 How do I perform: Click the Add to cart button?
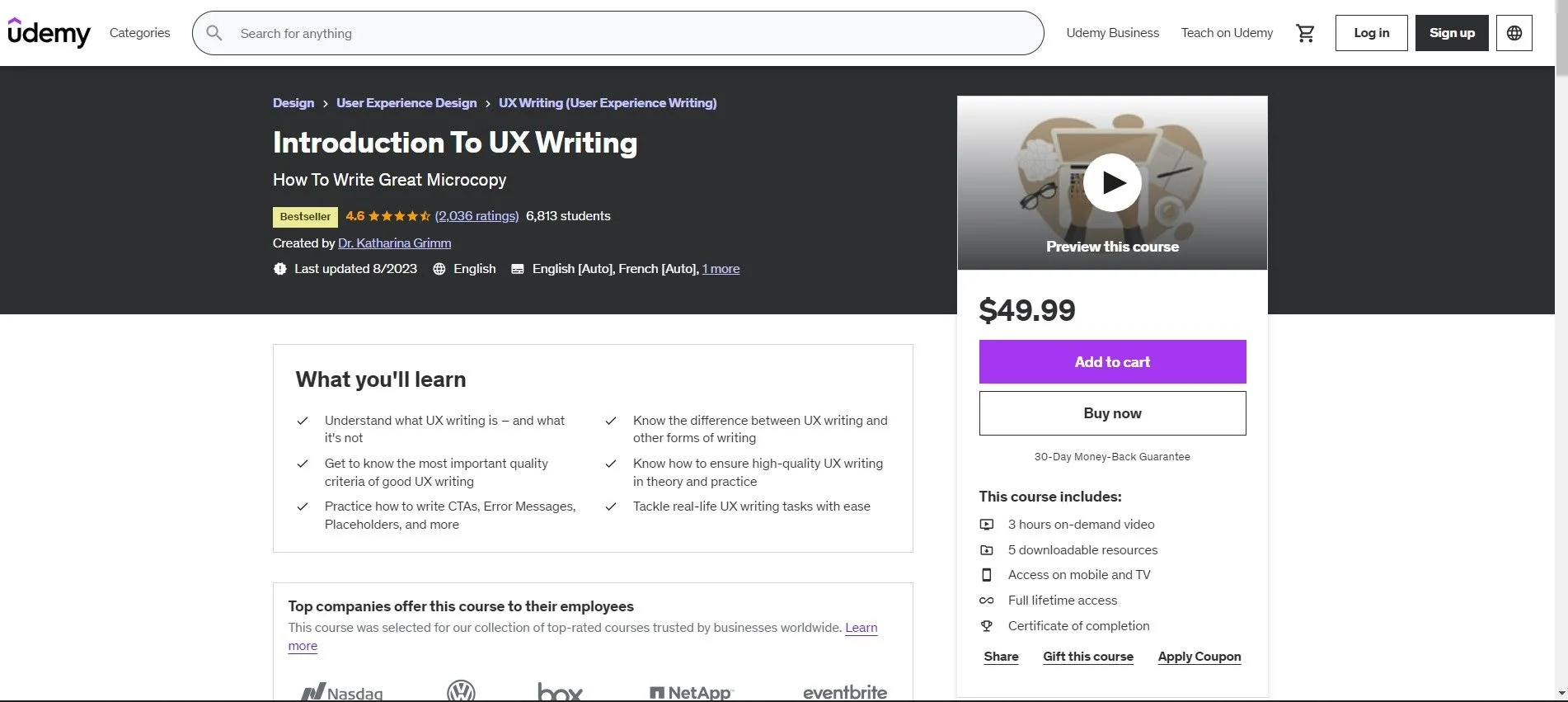[1111, 362]
